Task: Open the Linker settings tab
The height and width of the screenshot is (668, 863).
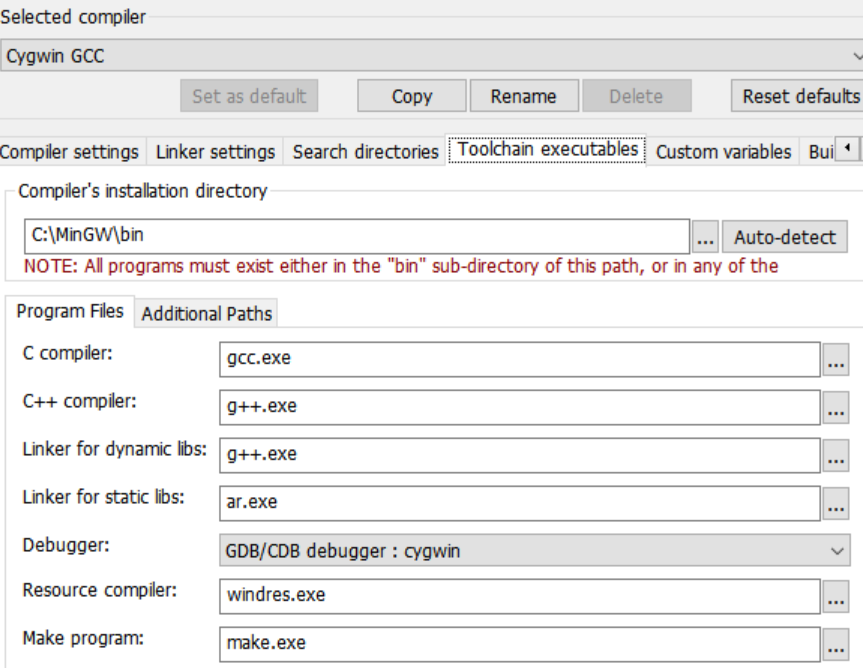Action: (x=215, y=152)
